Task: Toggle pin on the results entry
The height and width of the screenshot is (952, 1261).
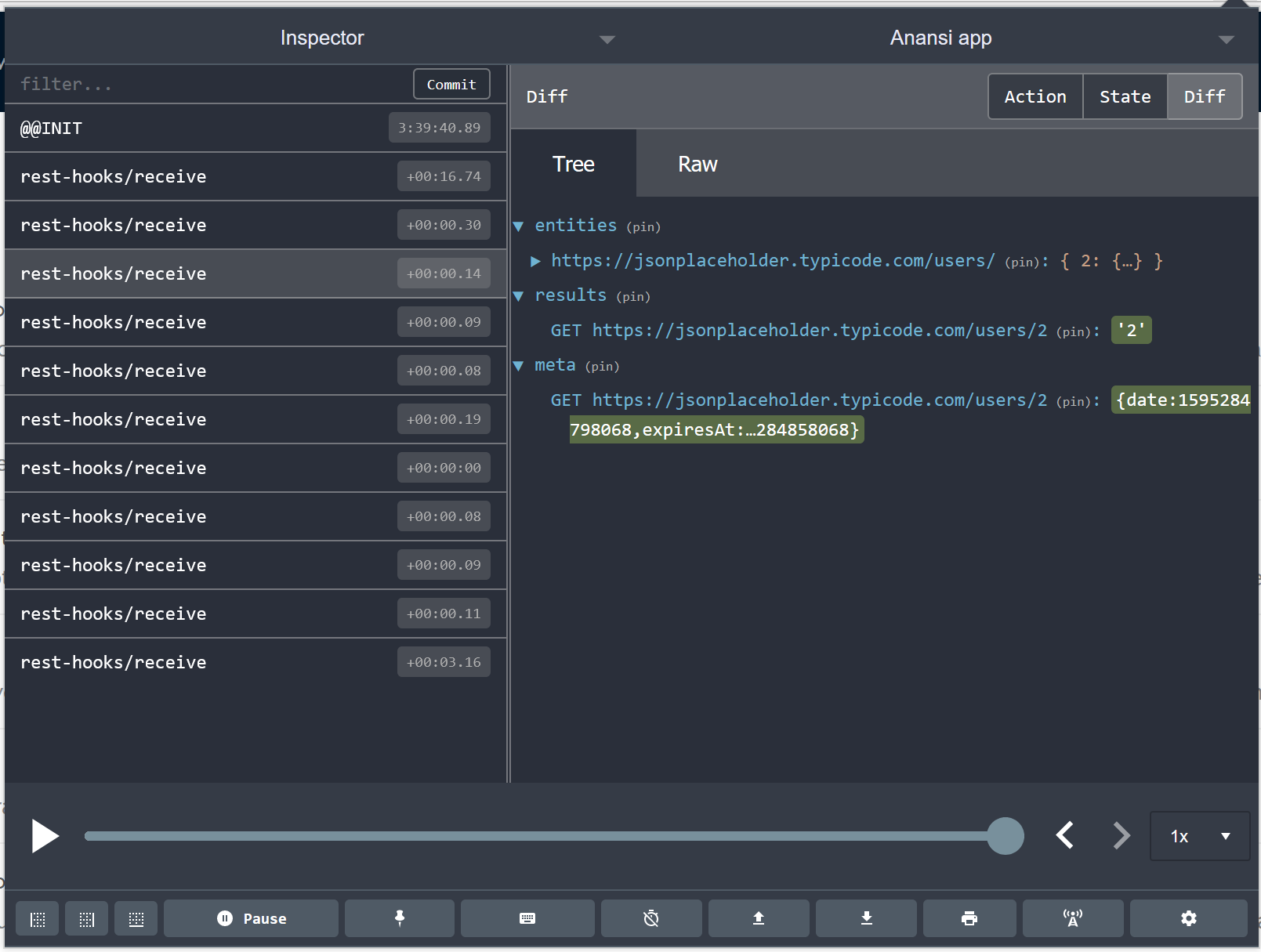Action: pyautogui.click(x=632, y=296)
